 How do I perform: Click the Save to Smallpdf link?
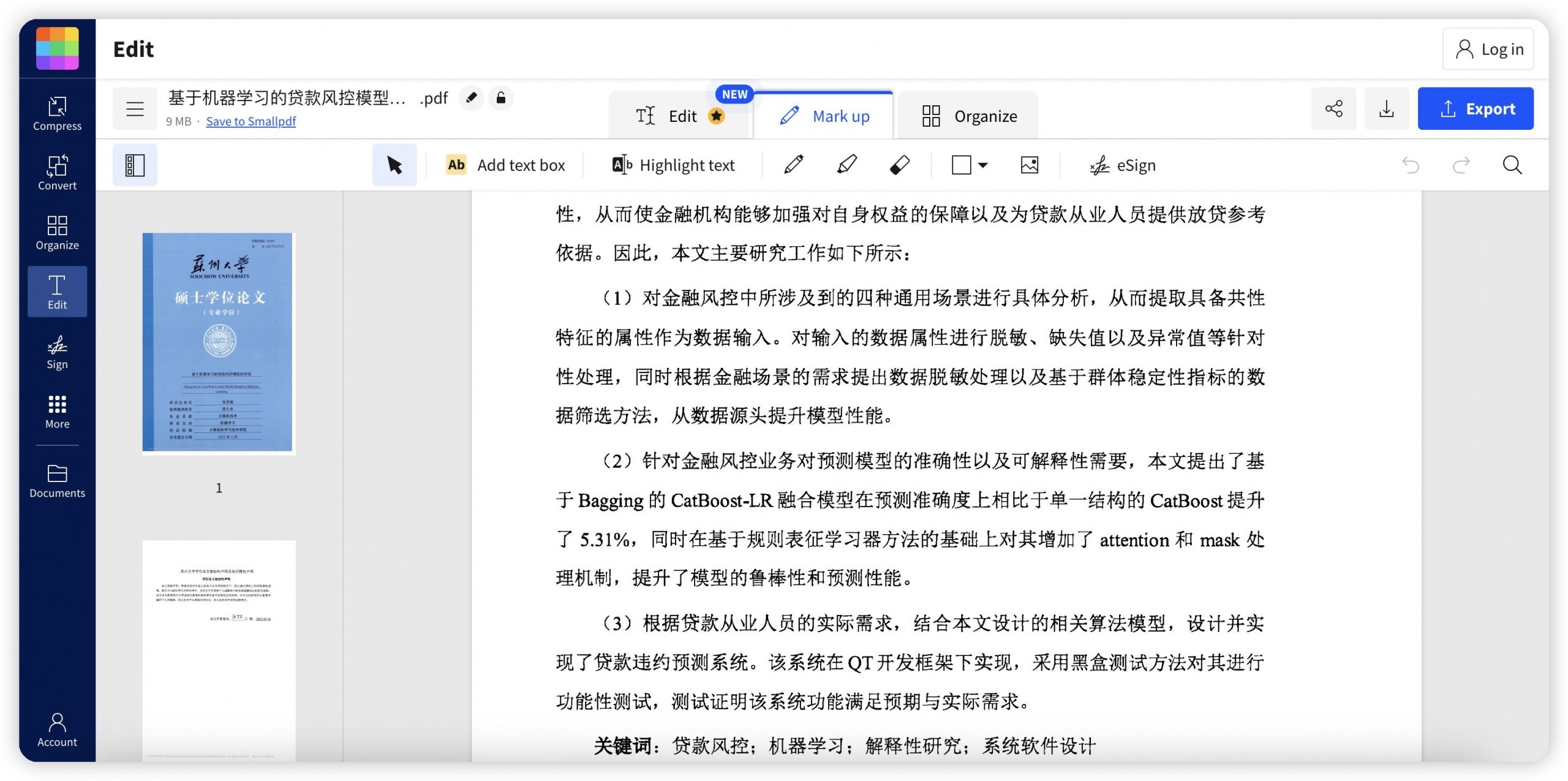click(251, 121)
